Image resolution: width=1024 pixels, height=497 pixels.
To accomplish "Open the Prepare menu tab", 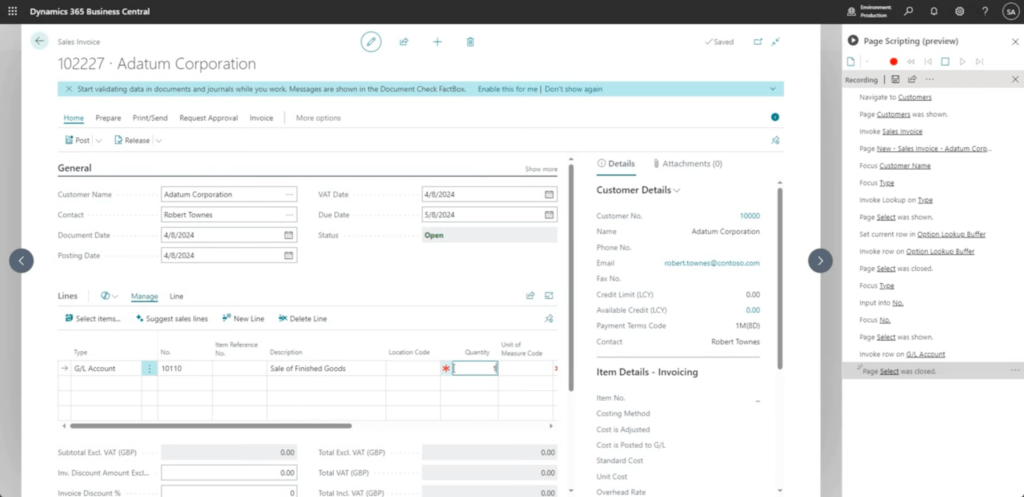I will [108, 118].
